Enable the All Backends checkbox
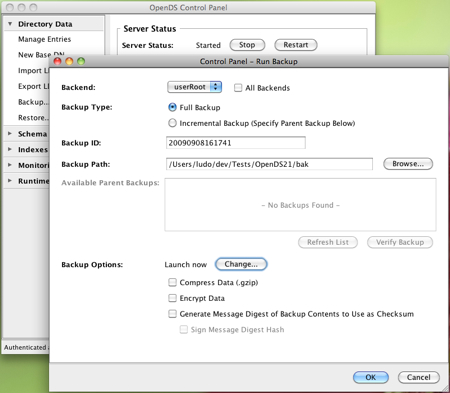 (x=238, y=88)
